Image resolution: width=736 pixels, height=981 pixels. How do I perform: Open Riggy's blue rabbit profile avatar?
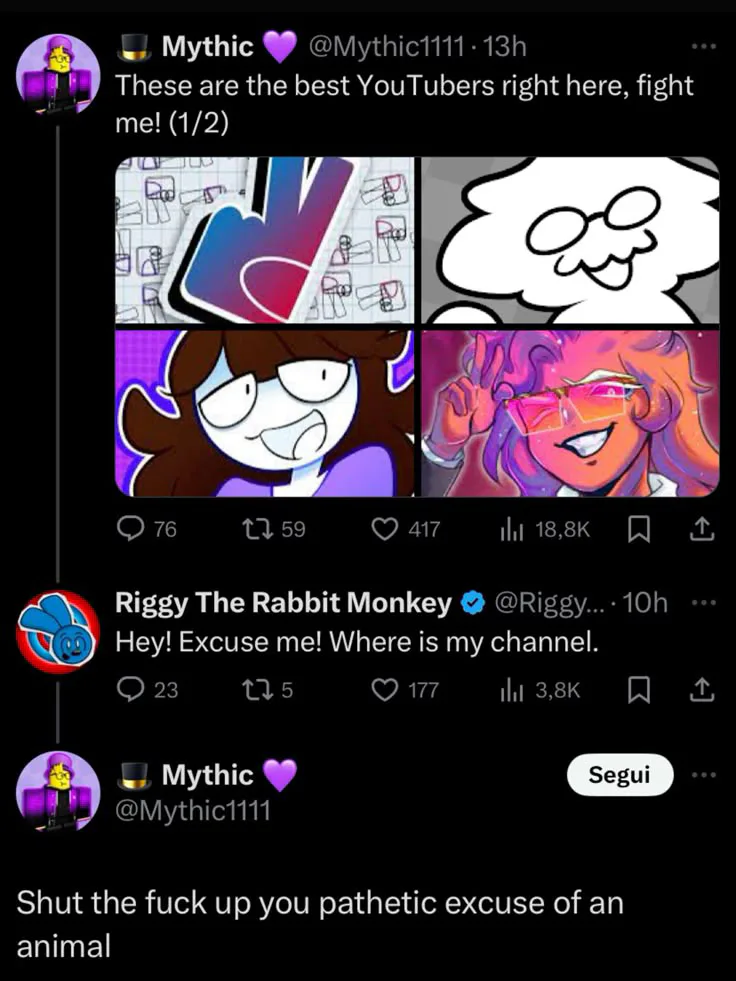tap(58, 631)
